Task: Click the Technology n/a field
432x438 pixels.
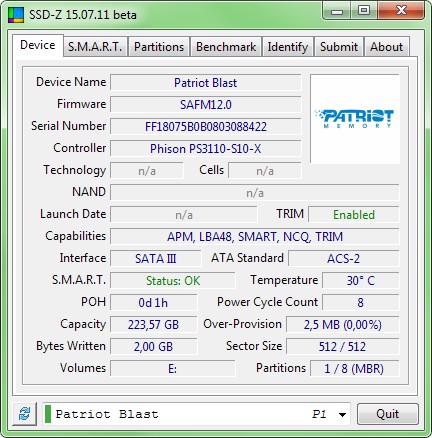Action: pyautogui.click(x=147, y=171)
